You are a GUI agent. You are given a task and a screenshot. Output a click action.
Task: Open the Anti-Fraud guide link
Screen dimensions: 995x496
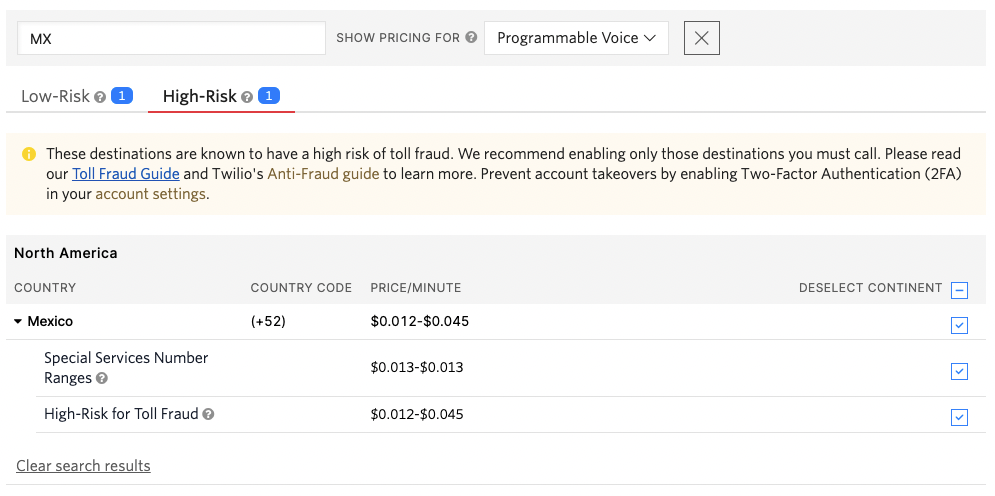click(323, 174)
